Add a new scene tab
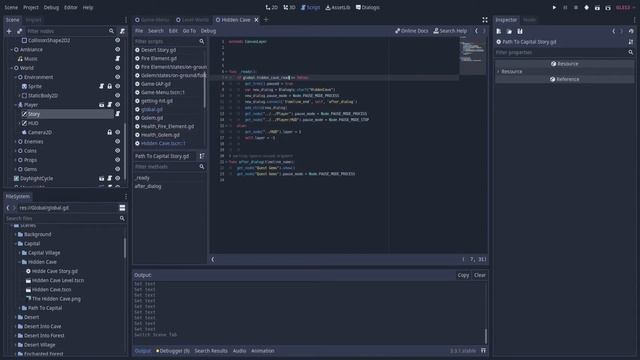Viewport: 640px width, 360px height. click(266, 20)
